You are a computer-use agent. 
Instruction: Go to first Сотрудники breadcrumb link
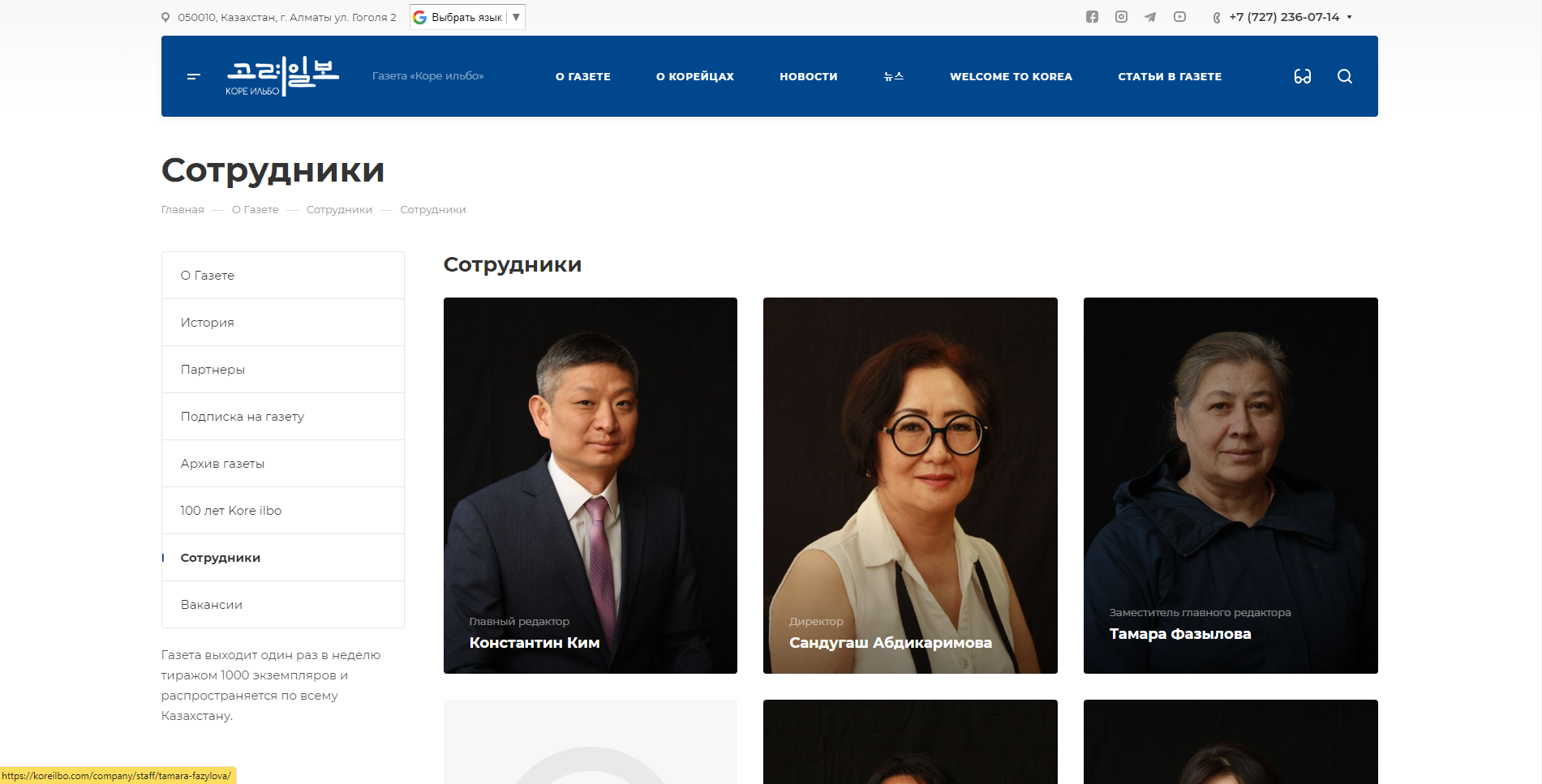click(339, 210)
